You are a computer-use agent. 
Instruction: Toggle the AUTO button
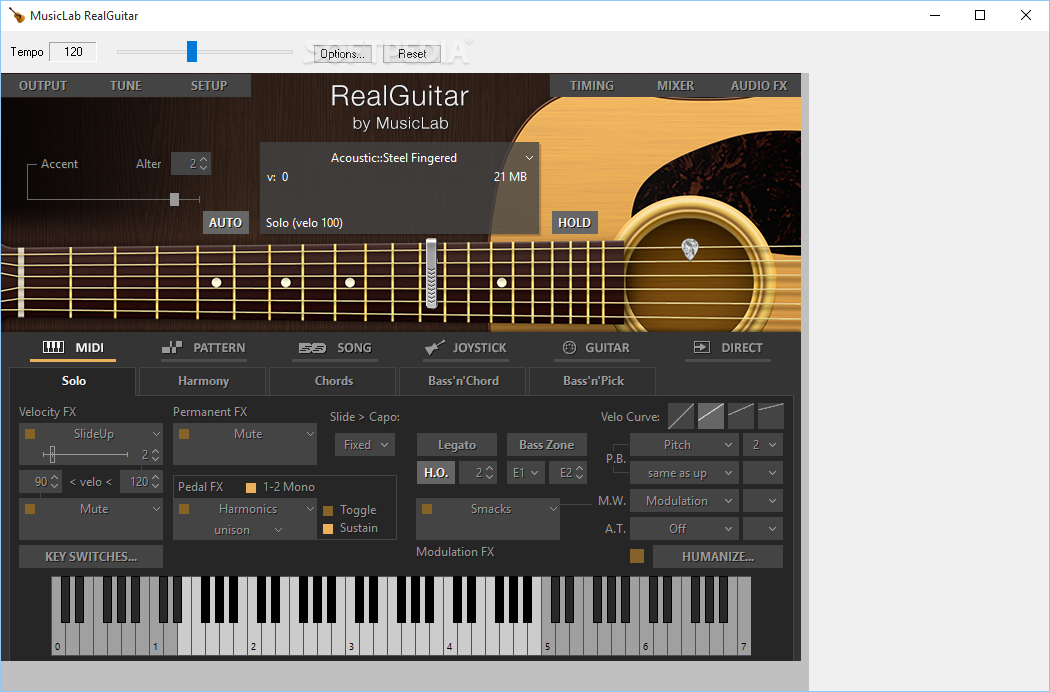click(x=226, y=222)
